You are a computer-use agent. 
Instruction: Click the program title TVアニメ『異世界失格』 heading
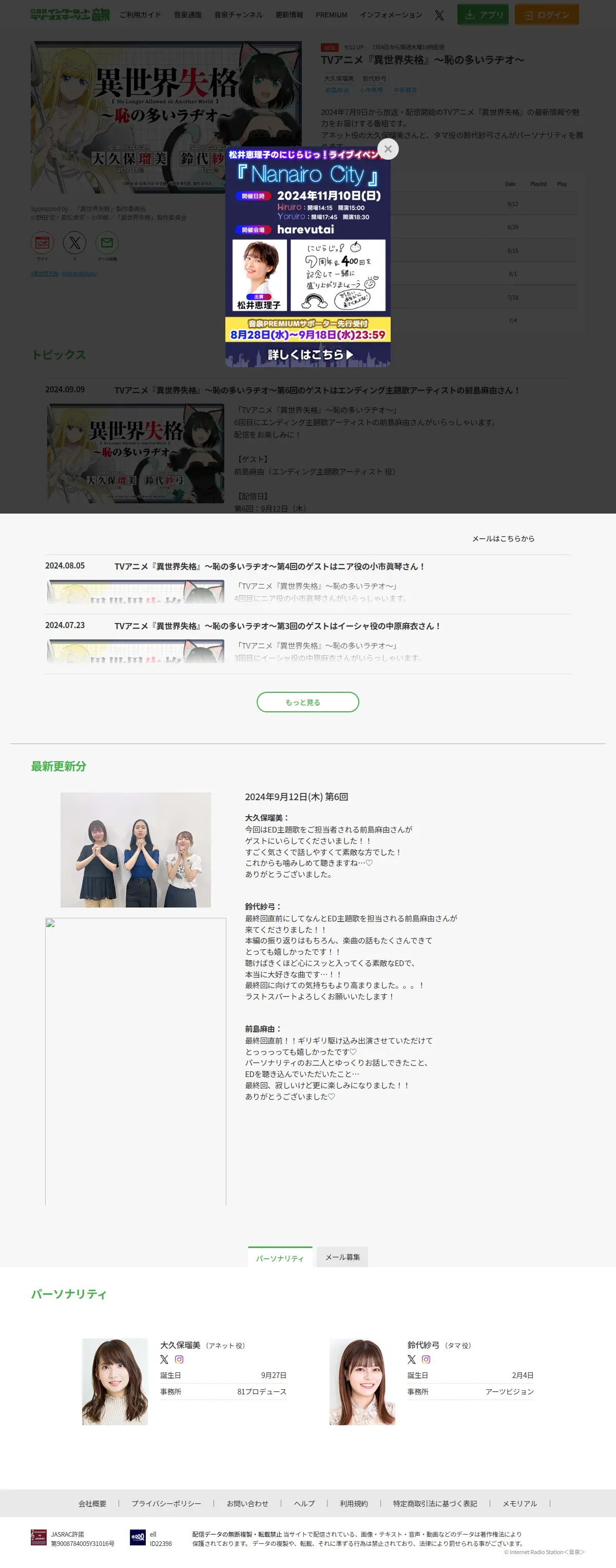pyautogui.click(x=422, y=60)
